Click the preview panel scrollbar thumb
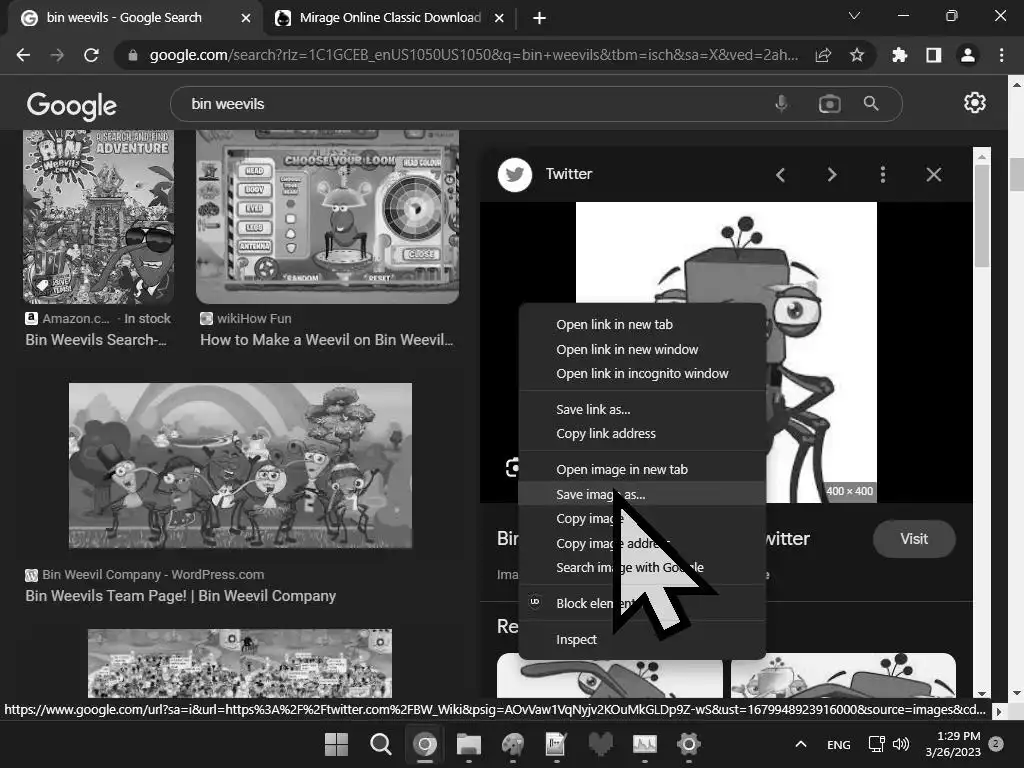Screen dimensions: 1024x768 (x=982, y=216)
